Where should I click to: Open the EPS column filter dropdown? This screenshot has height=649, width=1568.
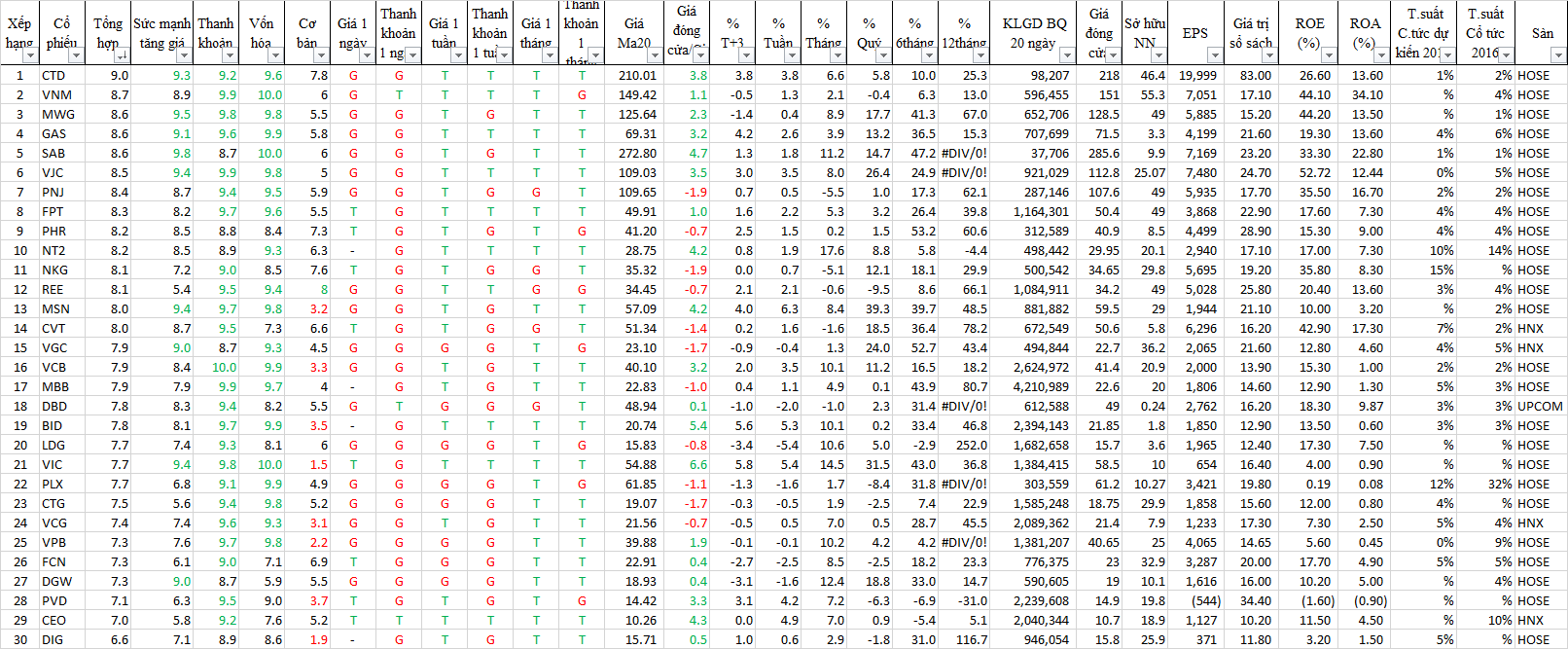click(1215, 55)
